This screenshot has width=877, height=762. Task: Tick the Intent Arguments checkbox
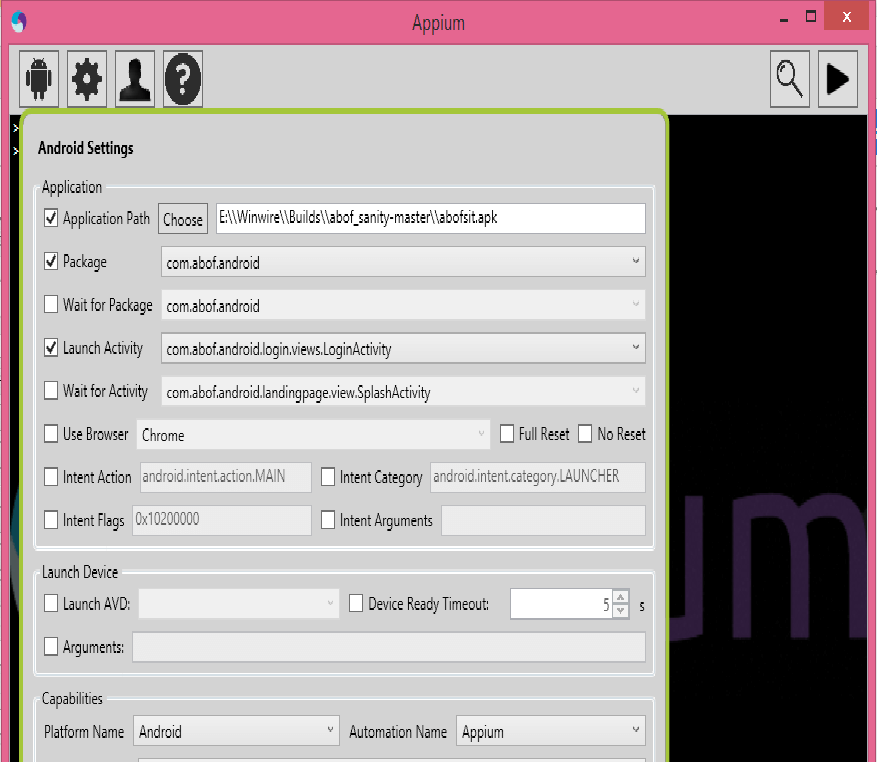coord(328,520)
